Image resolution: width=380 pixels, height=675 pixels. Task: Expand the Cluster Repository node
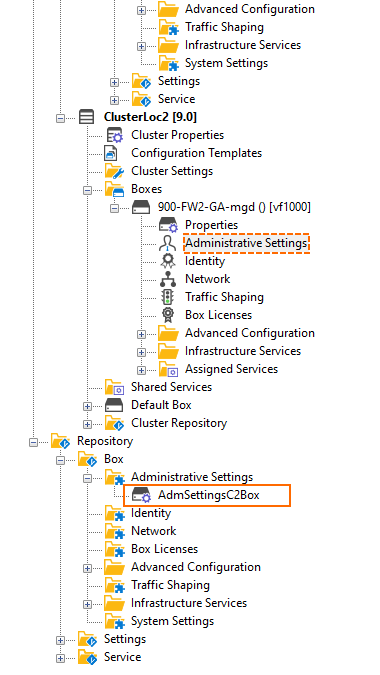(87, 424)
